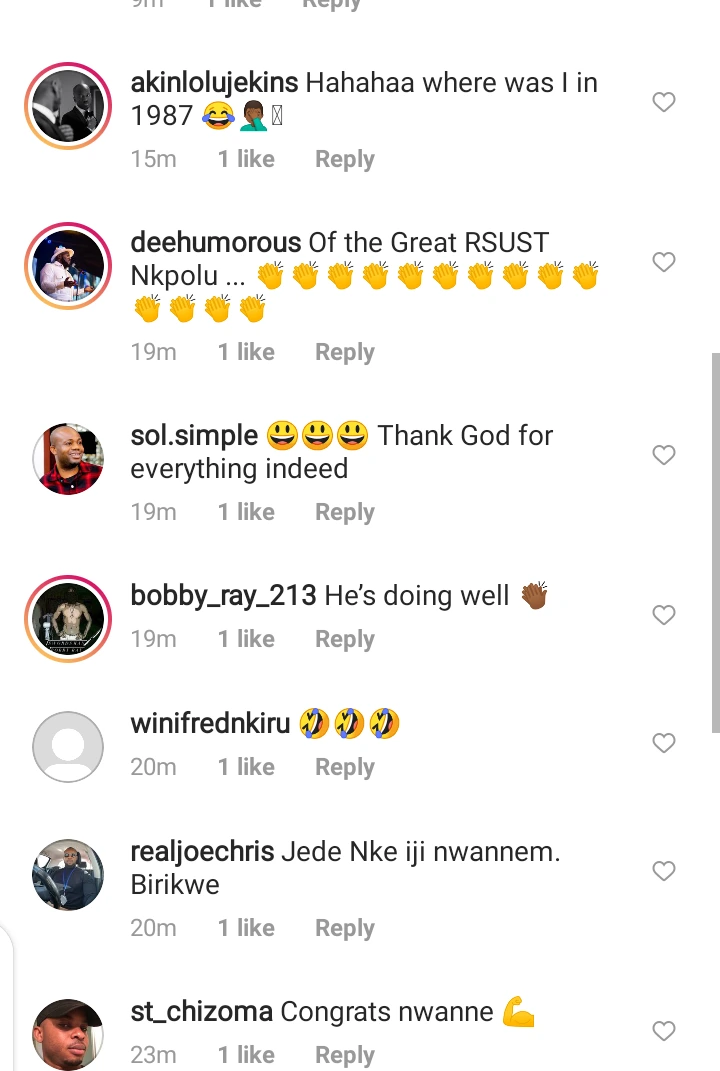
Task: Click the comments scrollbar
Action: point(715,540)
